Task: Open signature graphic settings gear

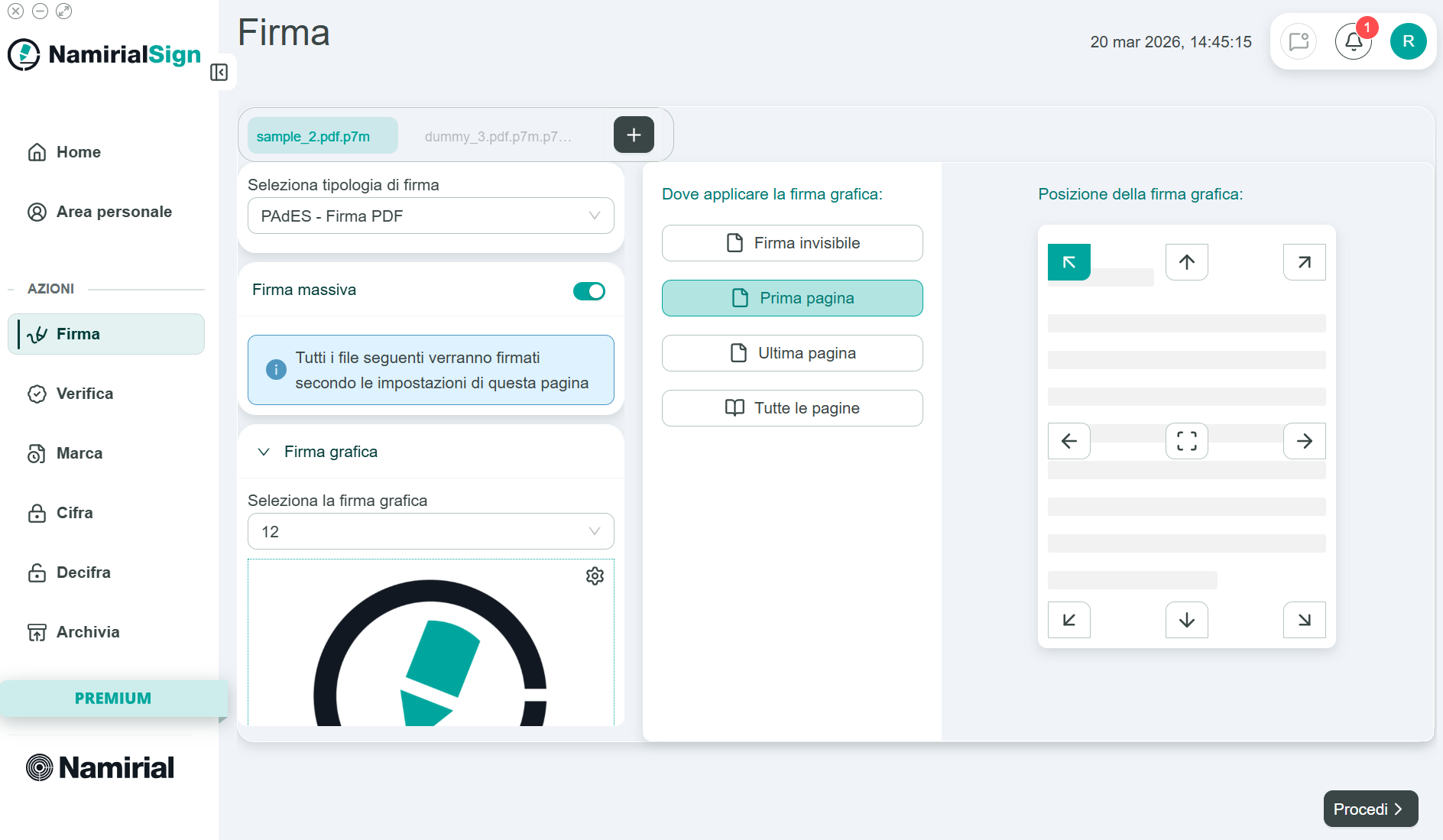Action: click(595, 576)
